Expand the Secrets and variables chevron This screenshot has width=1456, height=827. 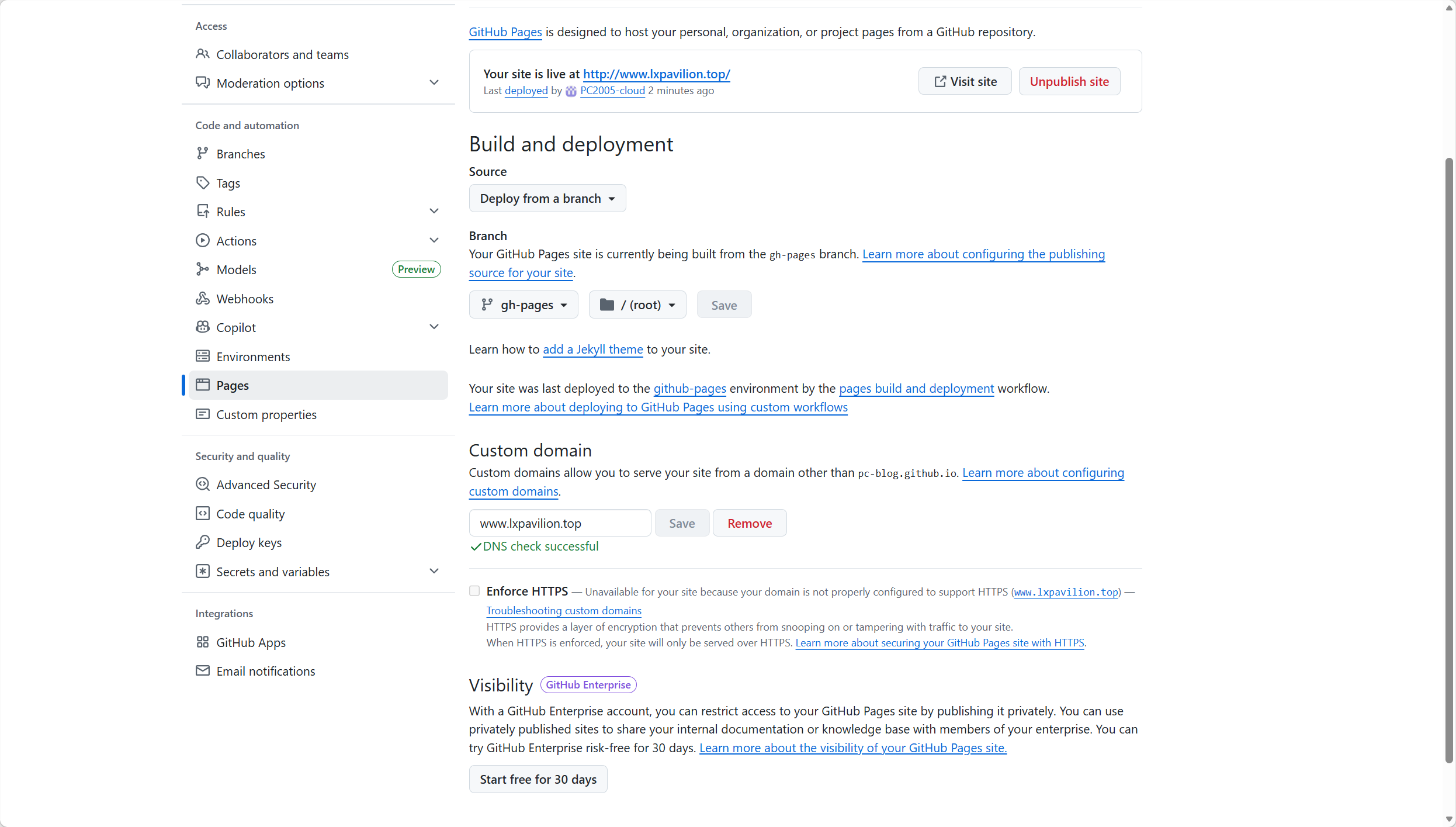(x=434, y=572)
